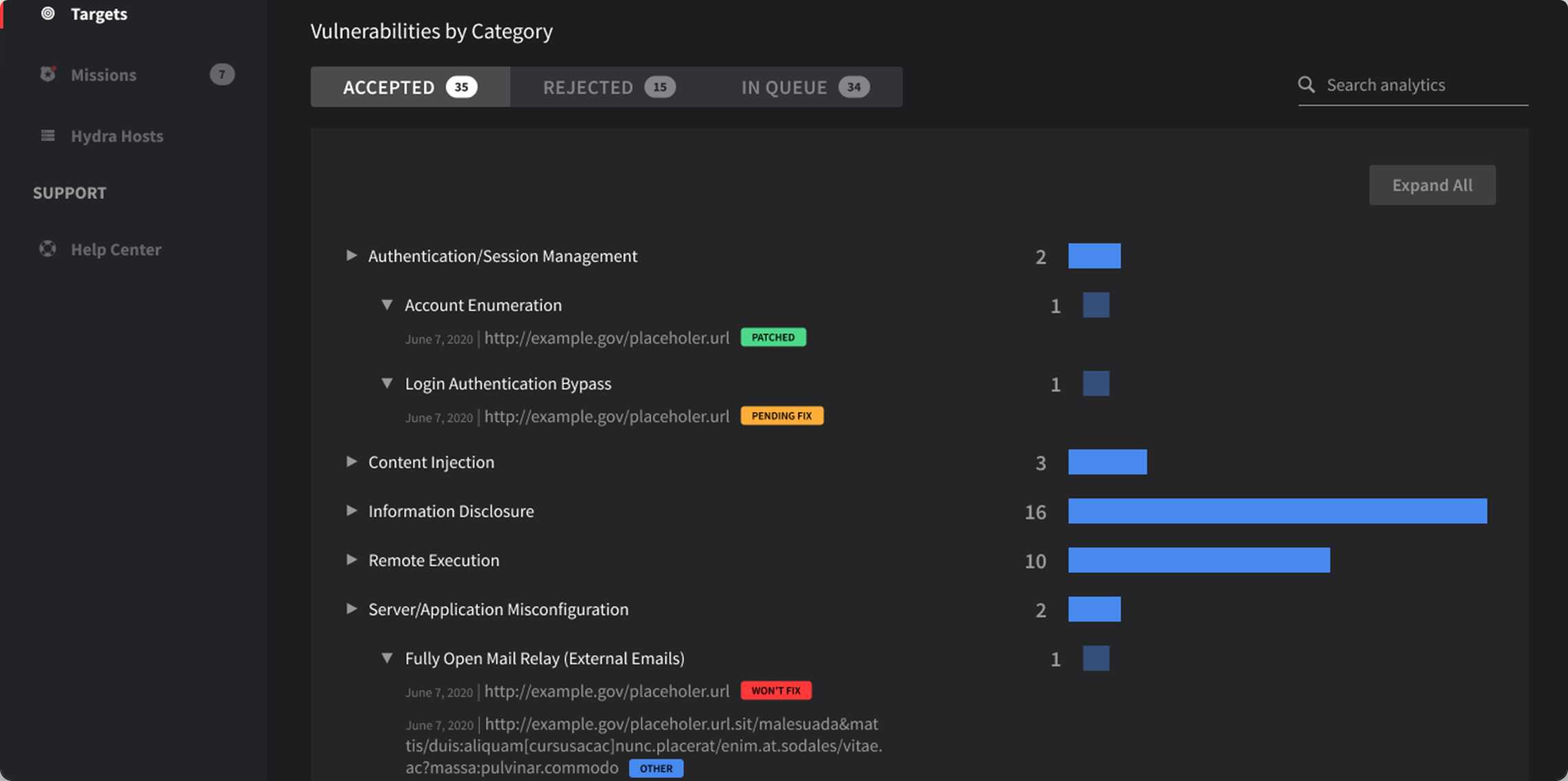Image resolution: width=1568 pixels, height=781 pixels.
Task: Collapse Login Authentication Bypass entry
Action: pos(387,383)
